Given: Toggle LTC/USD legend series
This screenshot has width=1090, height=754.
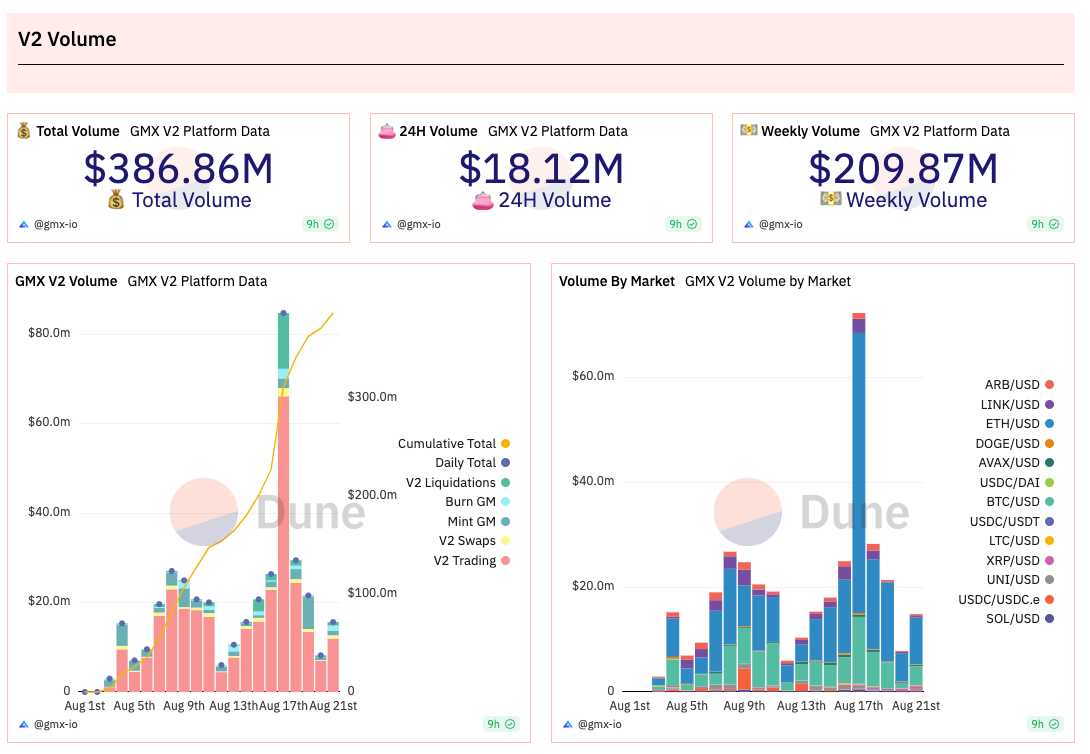Looking at the screenshot, I should click(x=1021, y=540).
